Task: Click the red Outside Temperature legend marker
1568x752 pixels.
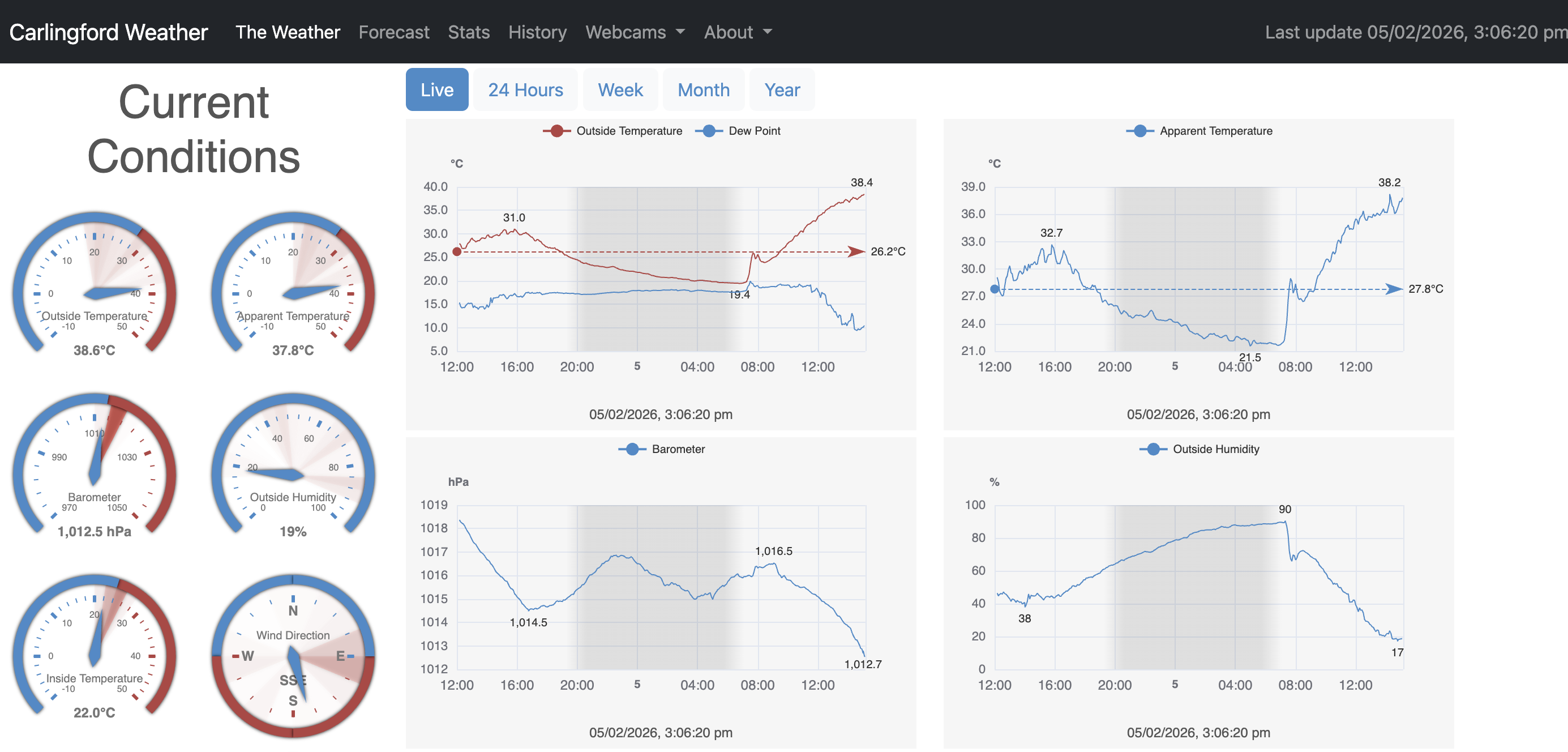Action: coord(556,131)
